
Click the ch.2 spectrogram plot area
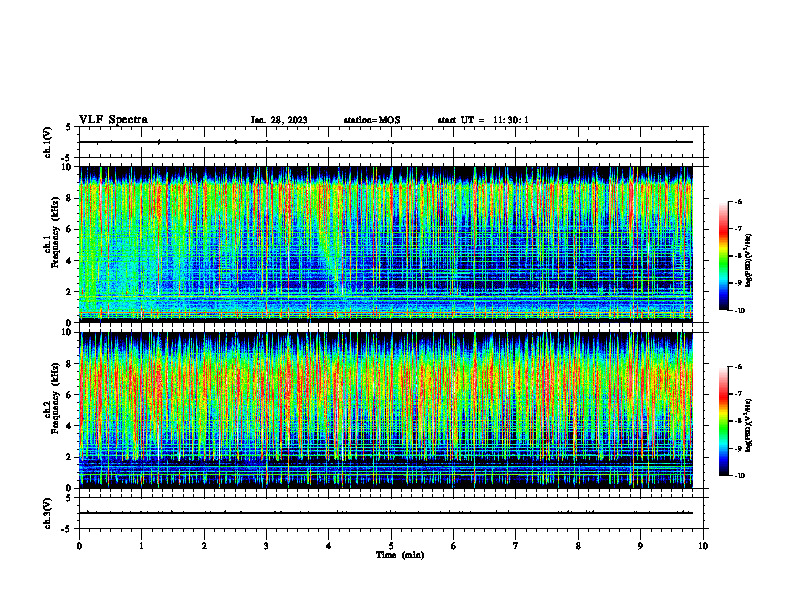(386, 410)
